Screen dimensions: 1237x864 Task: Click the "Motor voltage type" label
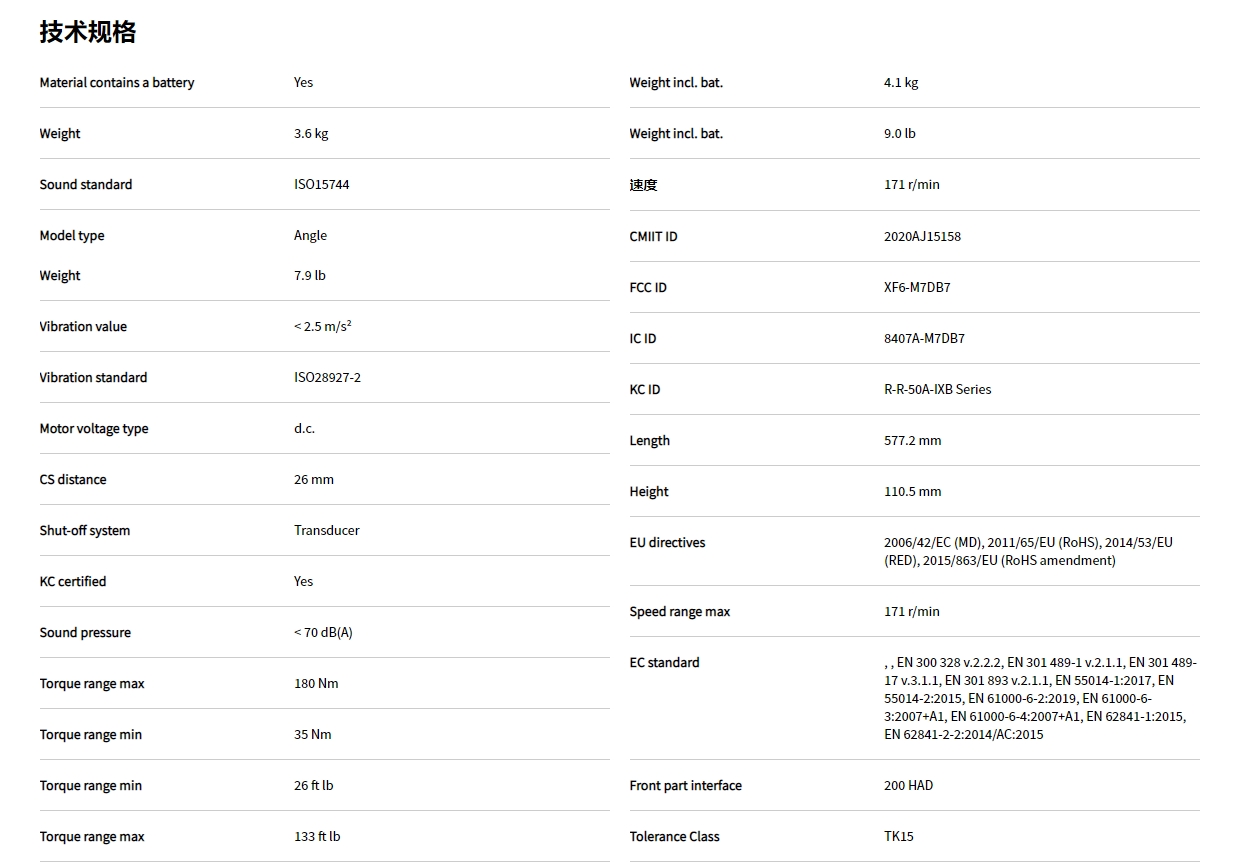click(x=94, y=429)
